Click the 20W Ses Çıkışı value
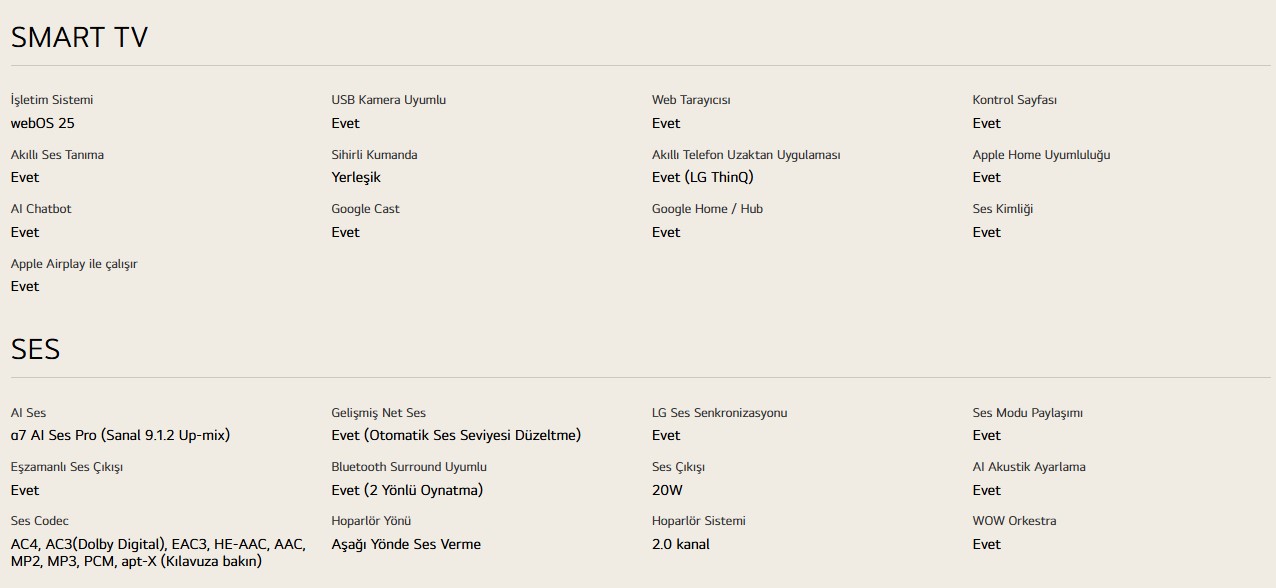This screenshot has height=588, width=1276. [x=667, y=491]
